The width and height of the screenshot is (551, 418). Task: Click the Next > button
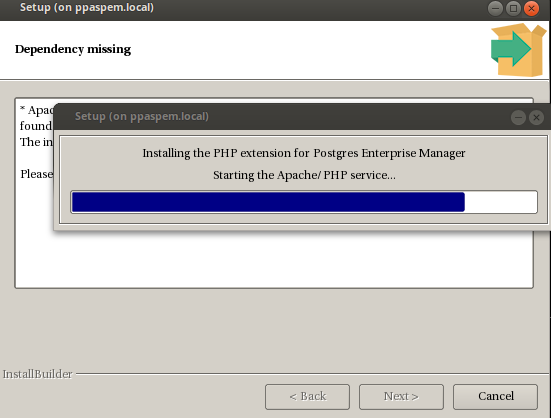(401, 397)
